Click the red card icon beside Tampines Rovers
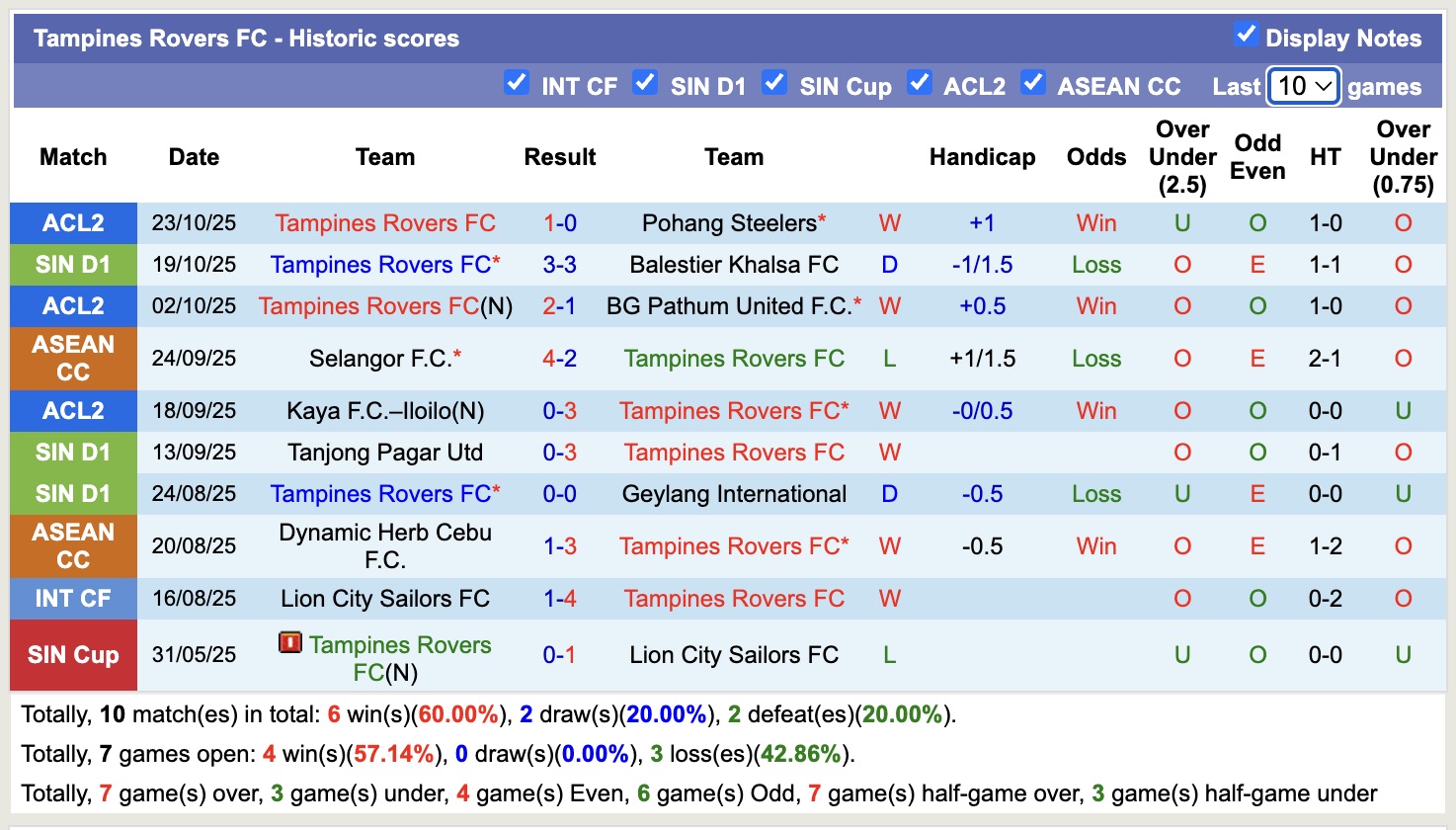Screen dimensions: 1456x830 (x=289, y=643)
